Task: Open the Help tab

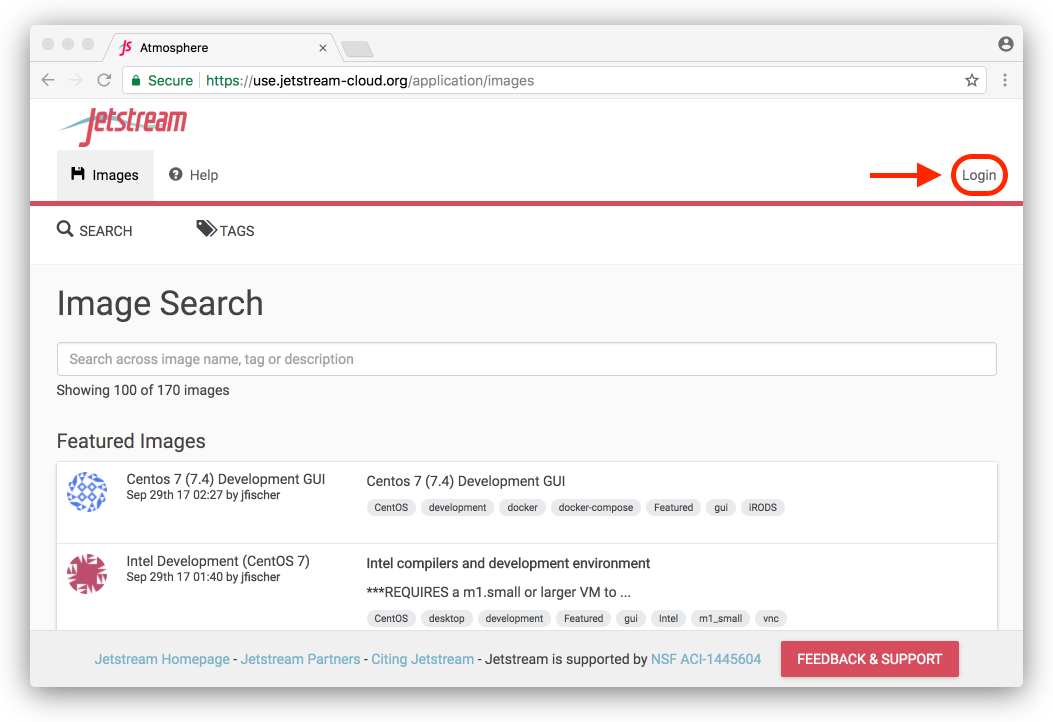Action: (193, 175)
